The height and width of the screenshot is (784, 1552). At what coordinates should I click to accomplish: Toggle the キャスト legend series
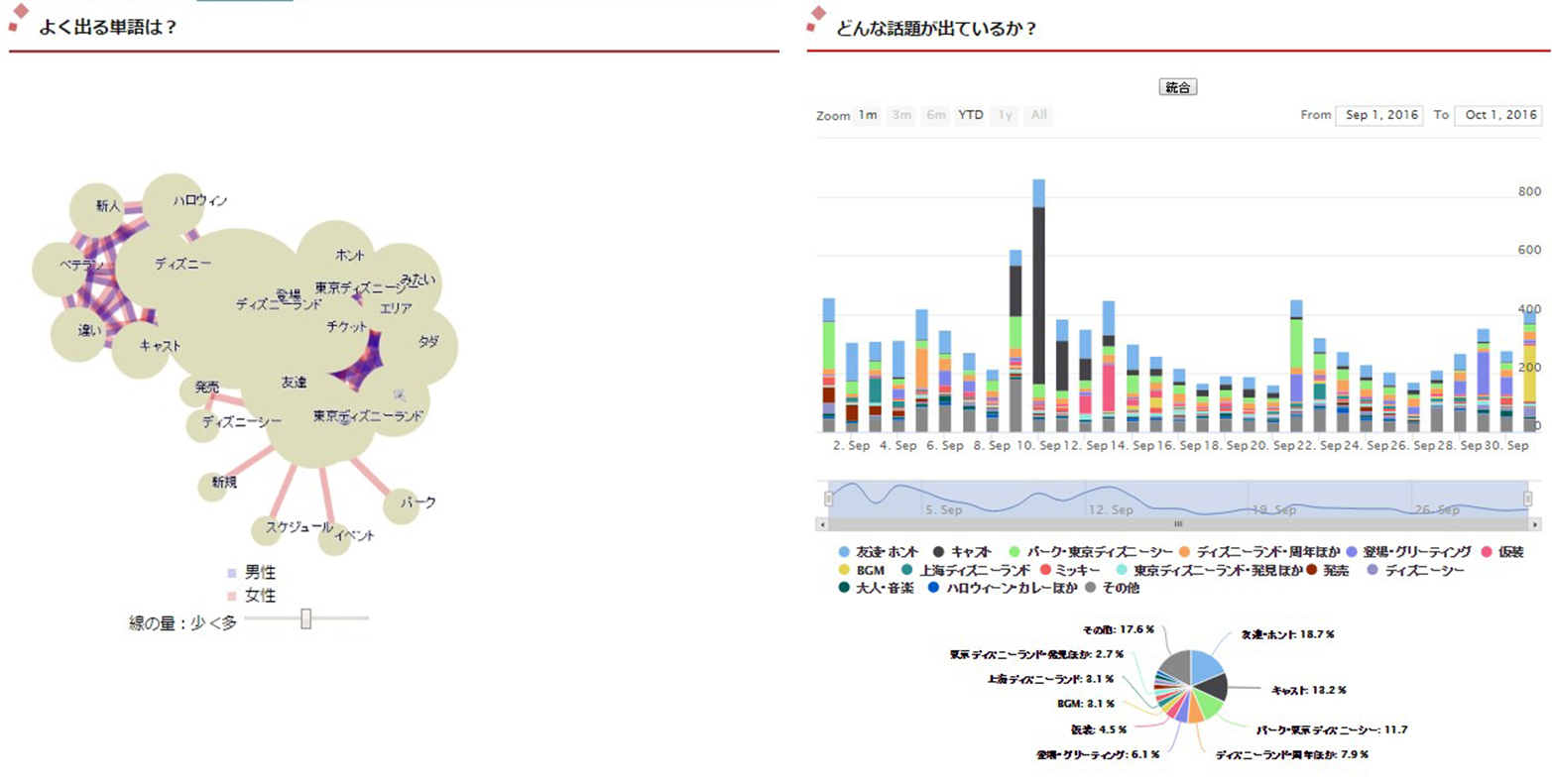pyautogui.click(x=962, y=551)
